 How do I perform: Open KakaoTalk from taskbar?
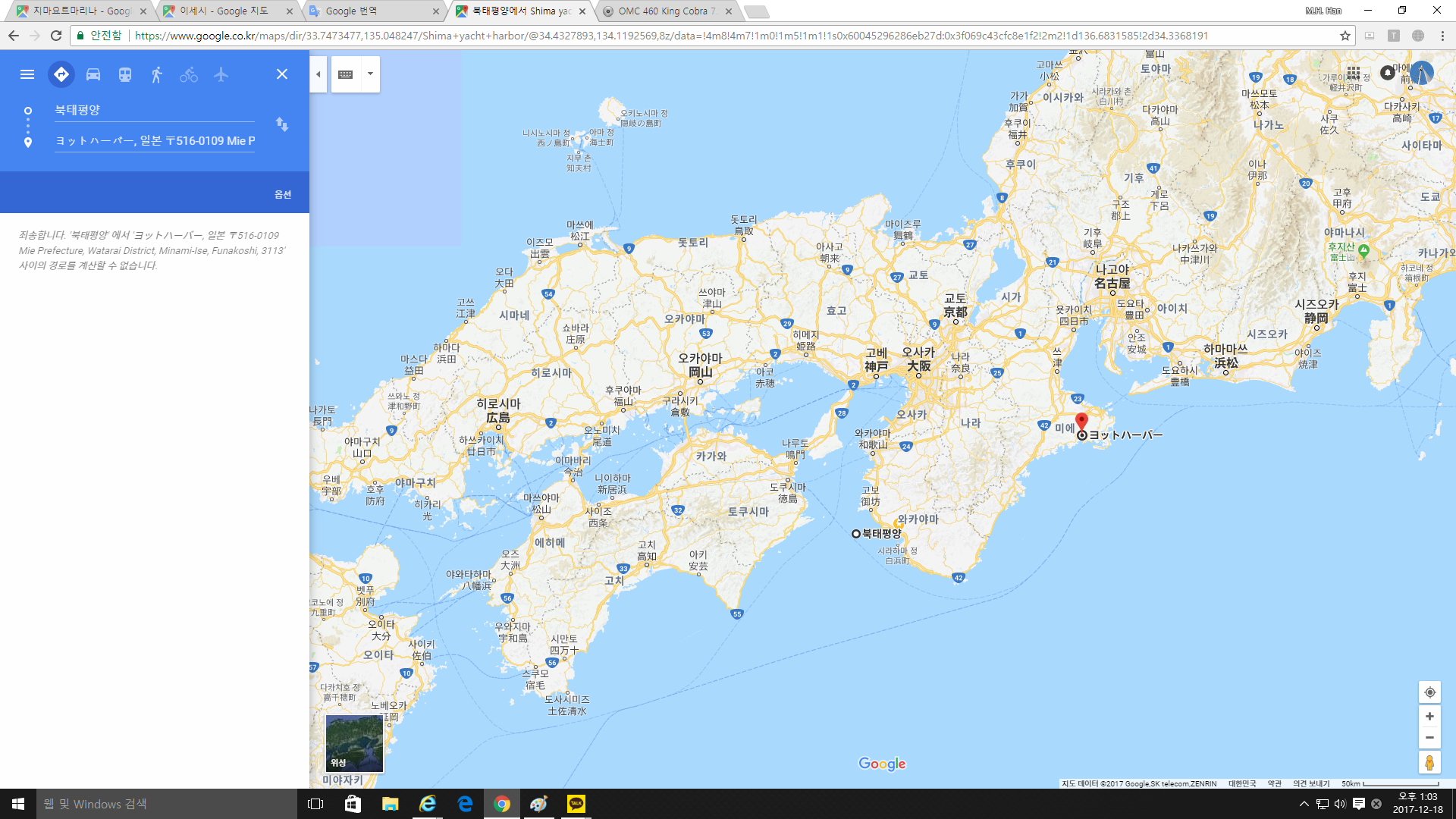[576, 804]
